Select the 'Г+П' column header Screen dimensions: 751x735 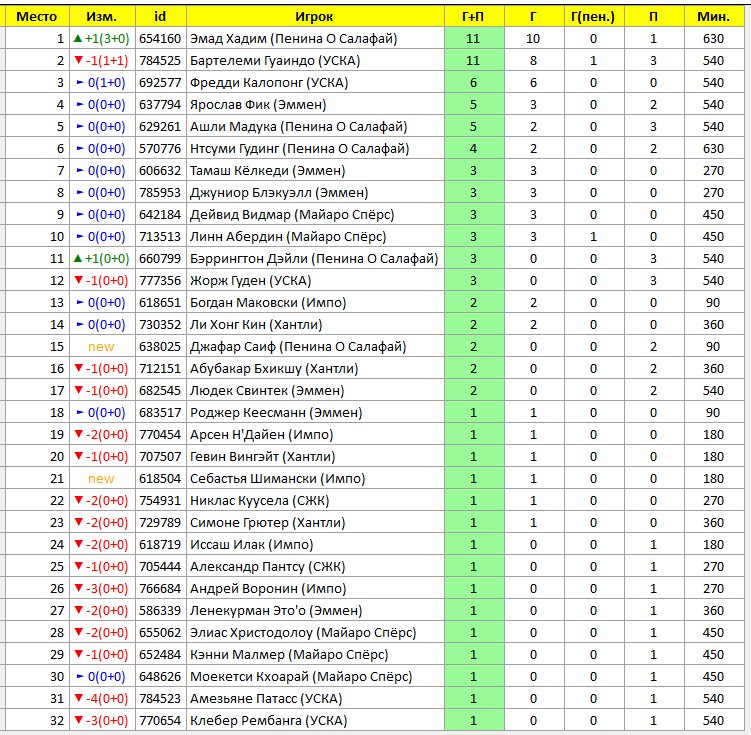[474, 17]
